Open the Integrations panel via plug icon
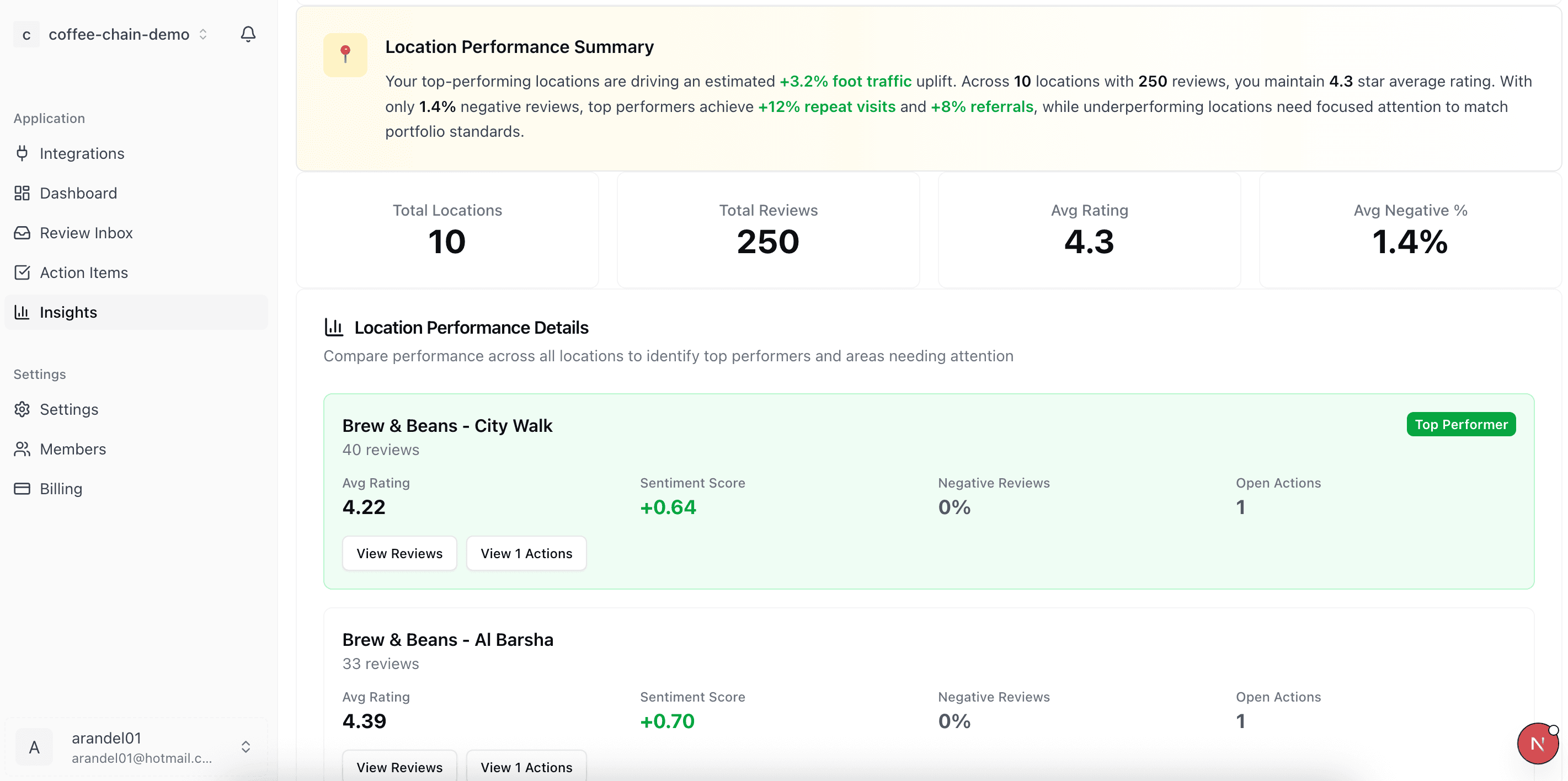The width and height of the screenshot is (1568, 781). 22,153
